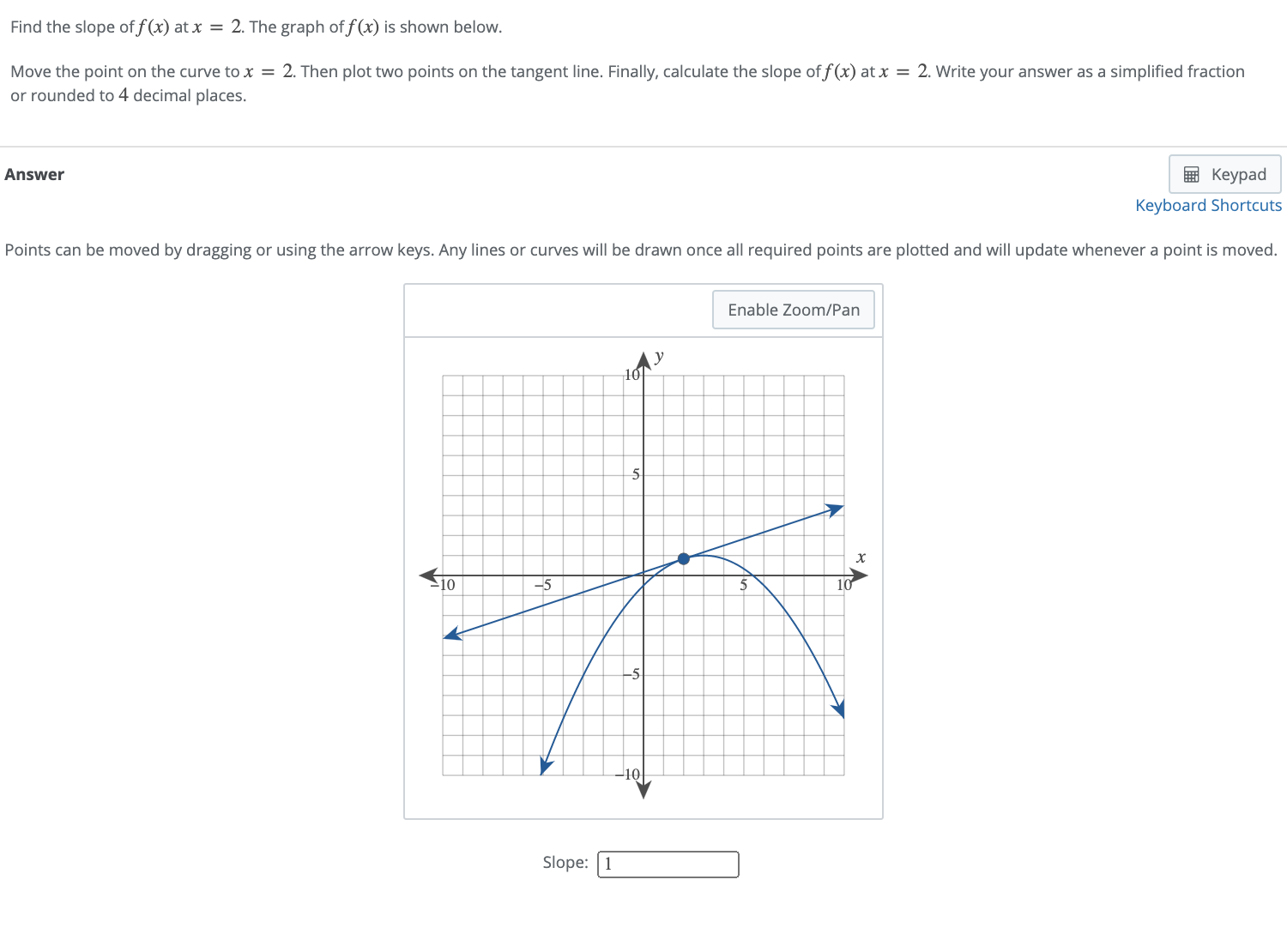
Task: Click the problem statement at the top
Action: [x=255, y=27]
